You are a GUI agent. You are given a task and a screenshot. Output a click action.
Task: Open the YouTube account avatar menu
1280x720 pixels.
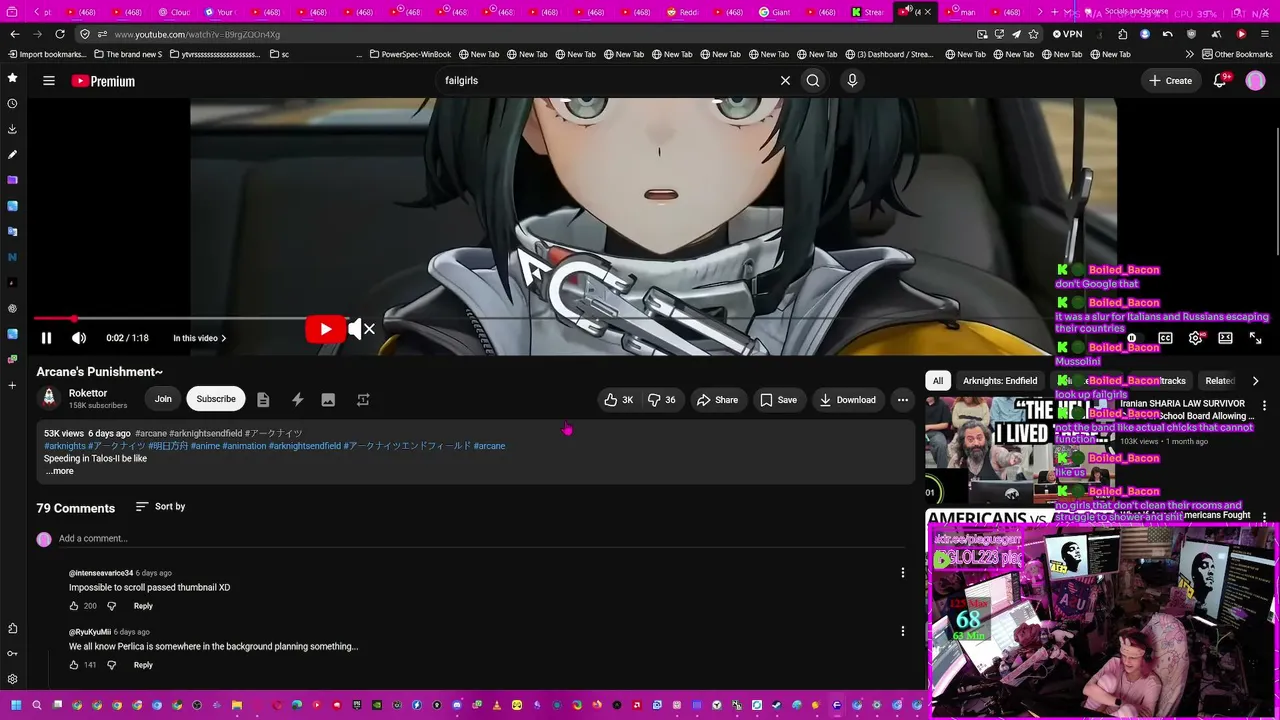coord(1255,81)
